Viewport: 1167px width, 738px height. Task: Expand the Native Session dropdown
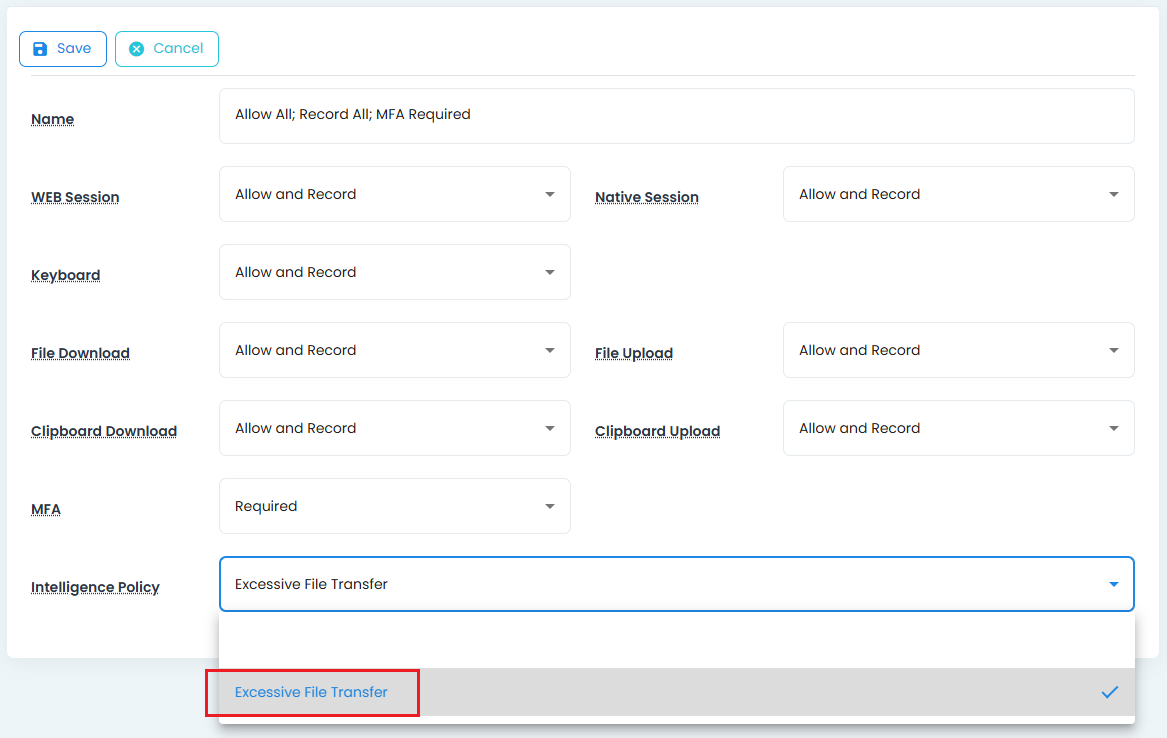(x=958, y=194)
